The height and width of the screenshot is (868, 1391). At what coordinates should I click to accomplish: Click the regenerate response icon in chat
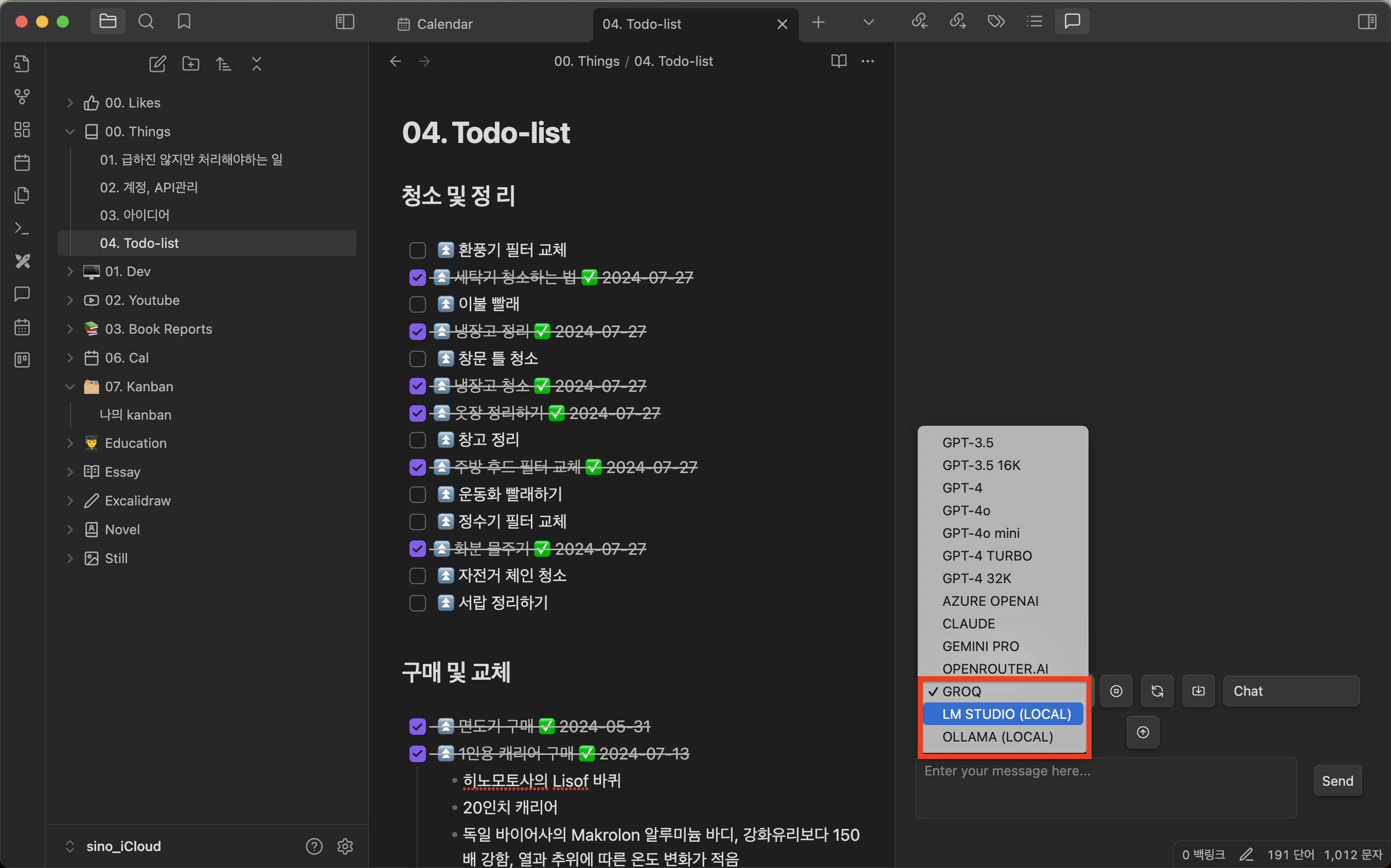click(1156, 691)
